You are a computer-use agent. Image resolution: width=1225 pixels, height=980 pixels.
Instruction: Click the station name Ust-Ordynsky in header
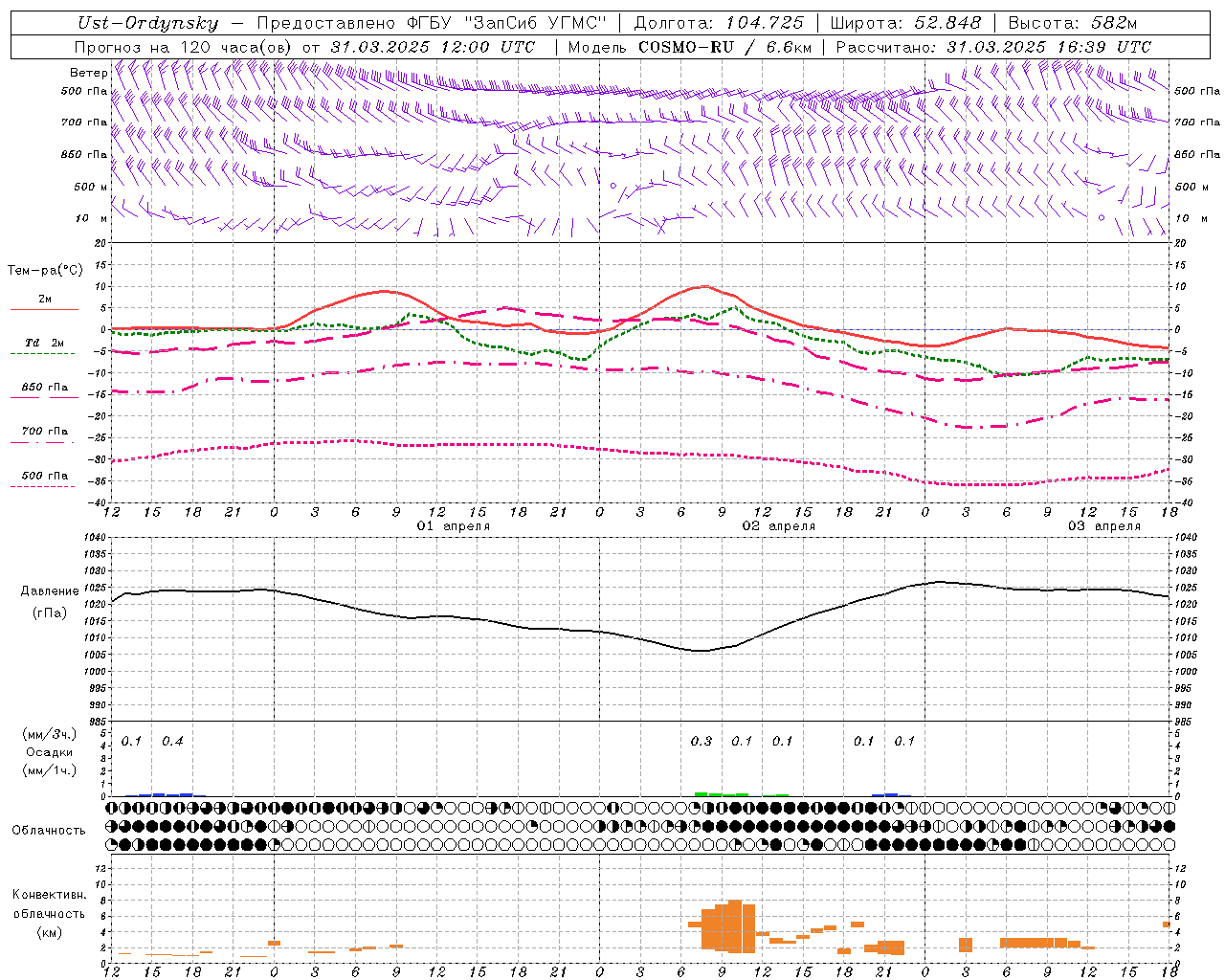[x=147, y=23]
